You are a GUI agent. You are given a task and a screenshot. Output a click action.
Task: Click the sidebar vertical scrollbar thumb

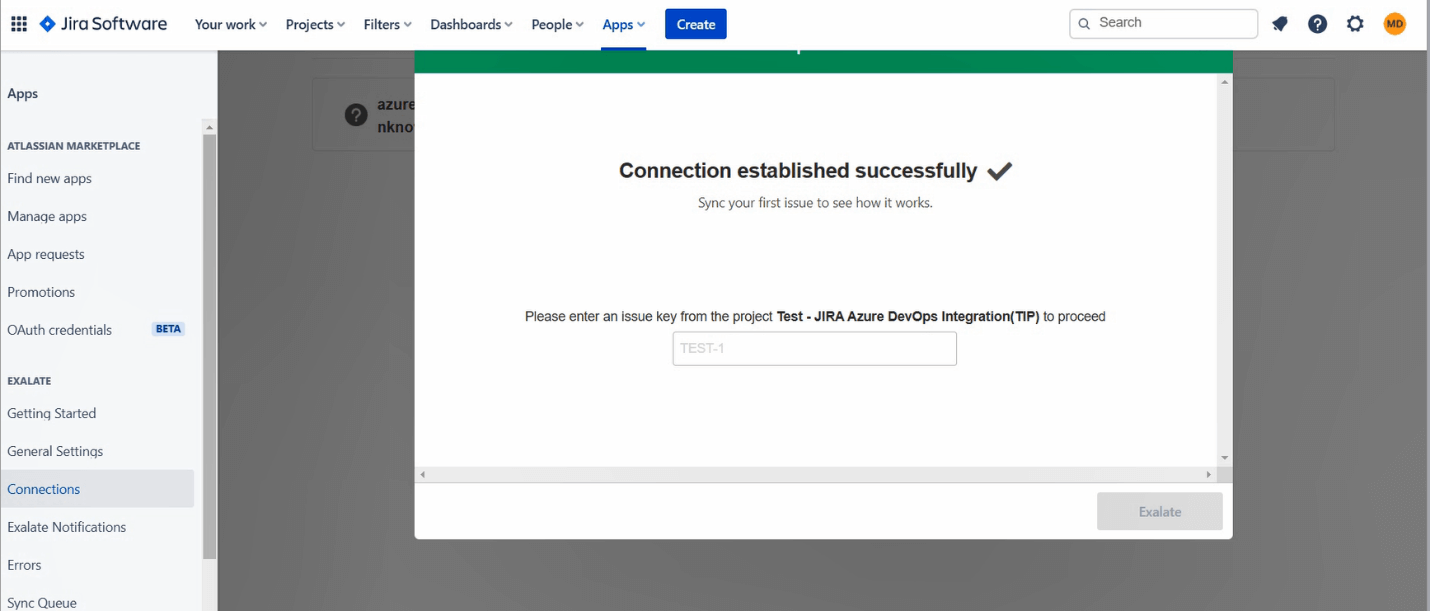[209, 345]
